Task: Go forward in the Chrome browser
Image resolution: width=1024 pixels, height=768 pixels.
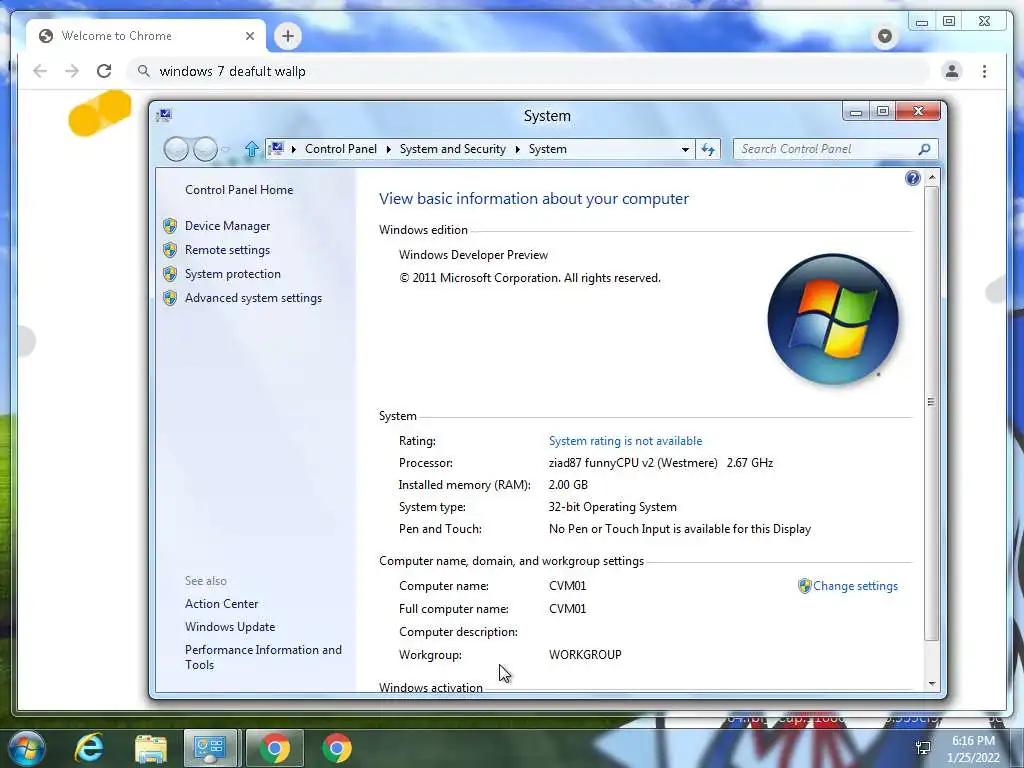Action: [72, 71]
